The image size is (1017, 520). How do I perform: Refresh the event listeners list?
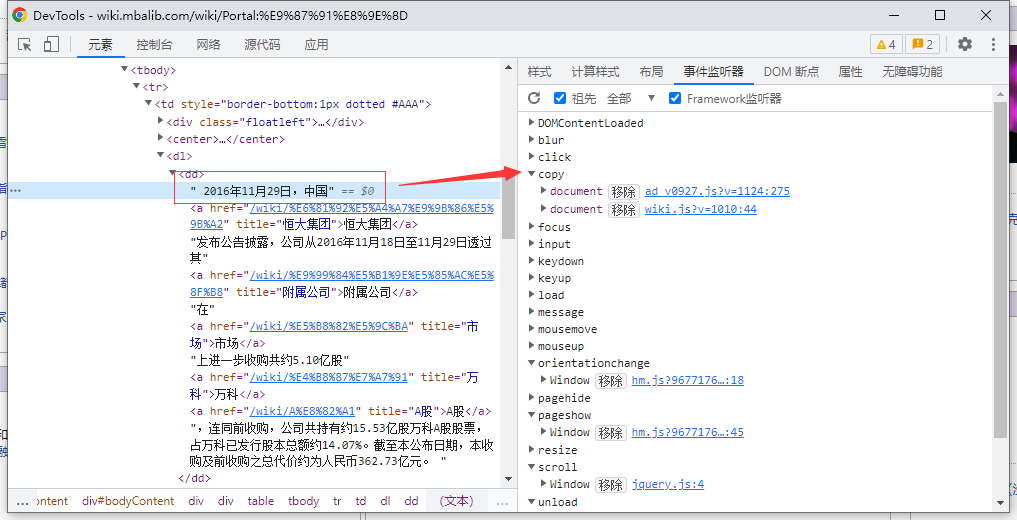click(534, 98)
